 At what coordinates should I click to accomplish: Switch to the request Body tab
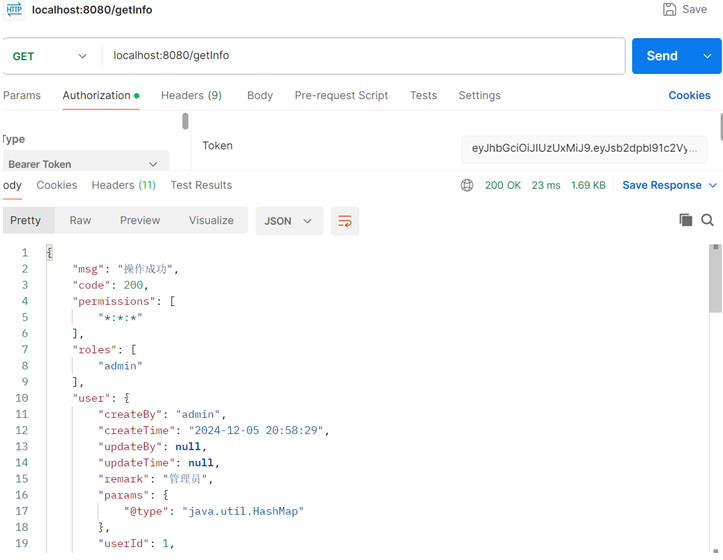point(260,95)
